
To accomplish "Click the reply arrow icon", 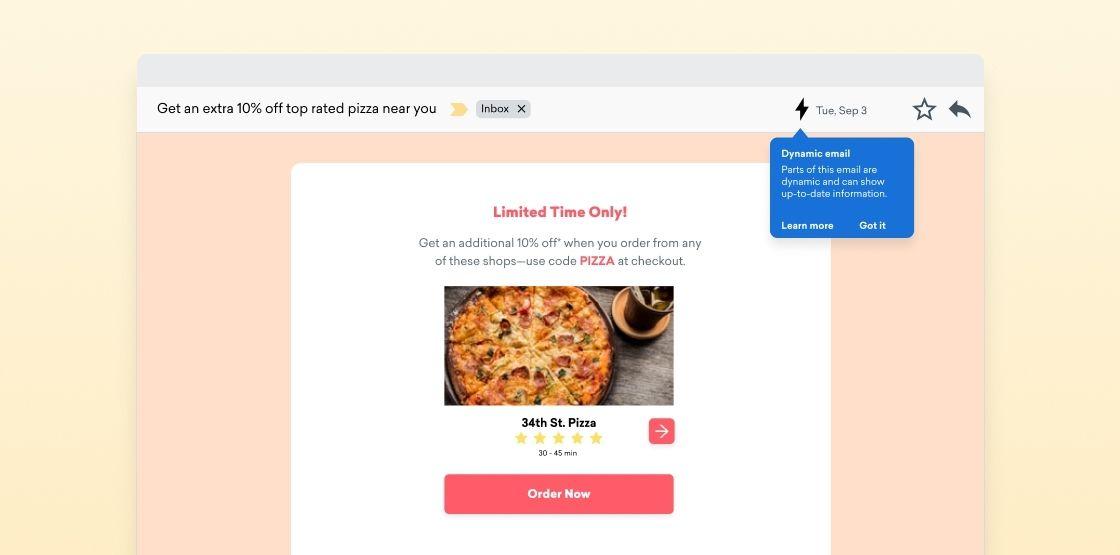I will (960, 110).
